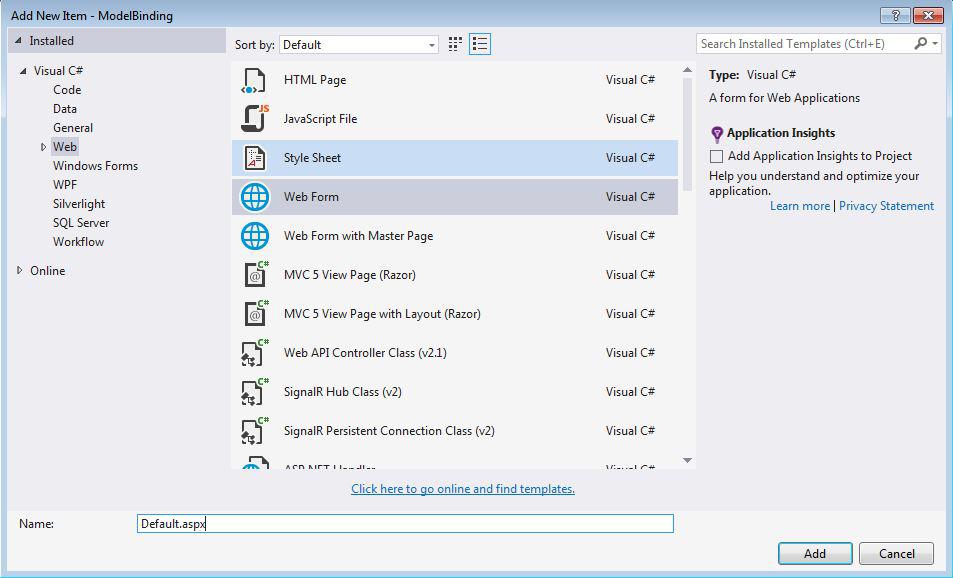Select the HTML Page template icon

pyautogui.click(x=254, y=79)
